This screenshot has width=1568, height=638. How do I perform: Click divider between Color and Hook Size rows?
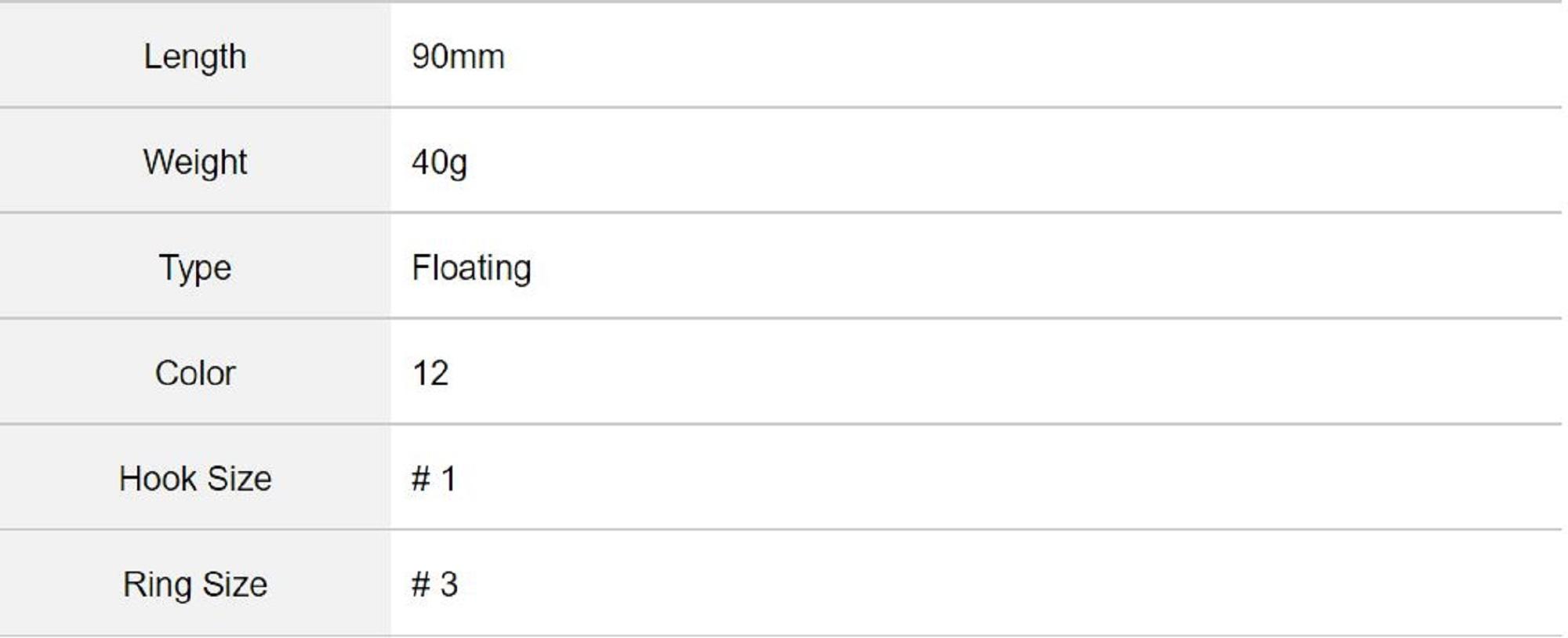[784, 424]
